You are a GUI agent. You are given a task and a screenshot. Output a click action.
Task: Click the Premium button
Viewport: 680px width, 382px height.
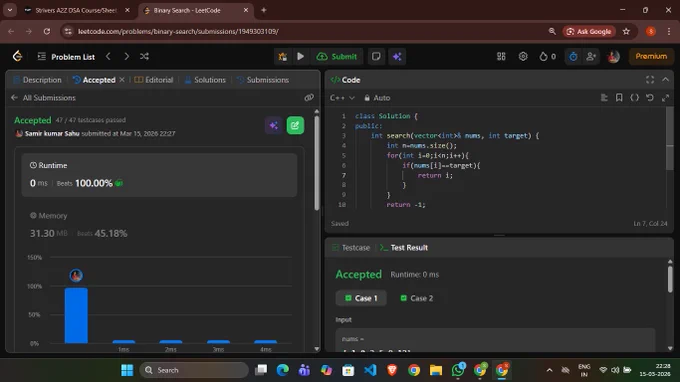651,56
